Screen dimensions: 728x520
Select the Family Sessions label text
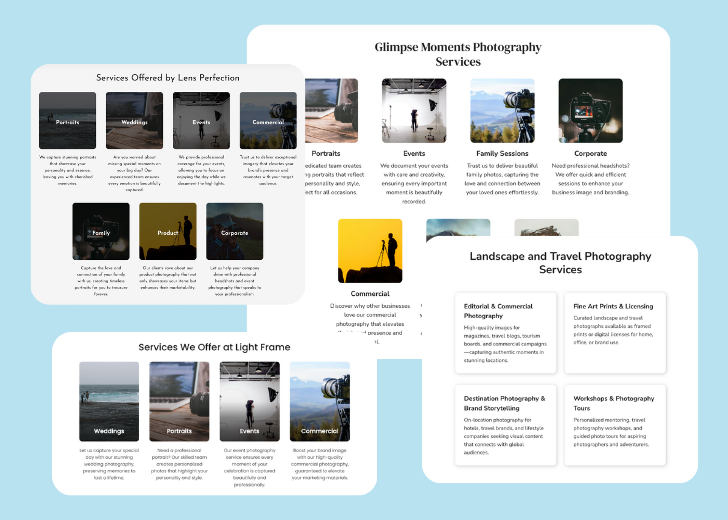click(x=502, y=153)
